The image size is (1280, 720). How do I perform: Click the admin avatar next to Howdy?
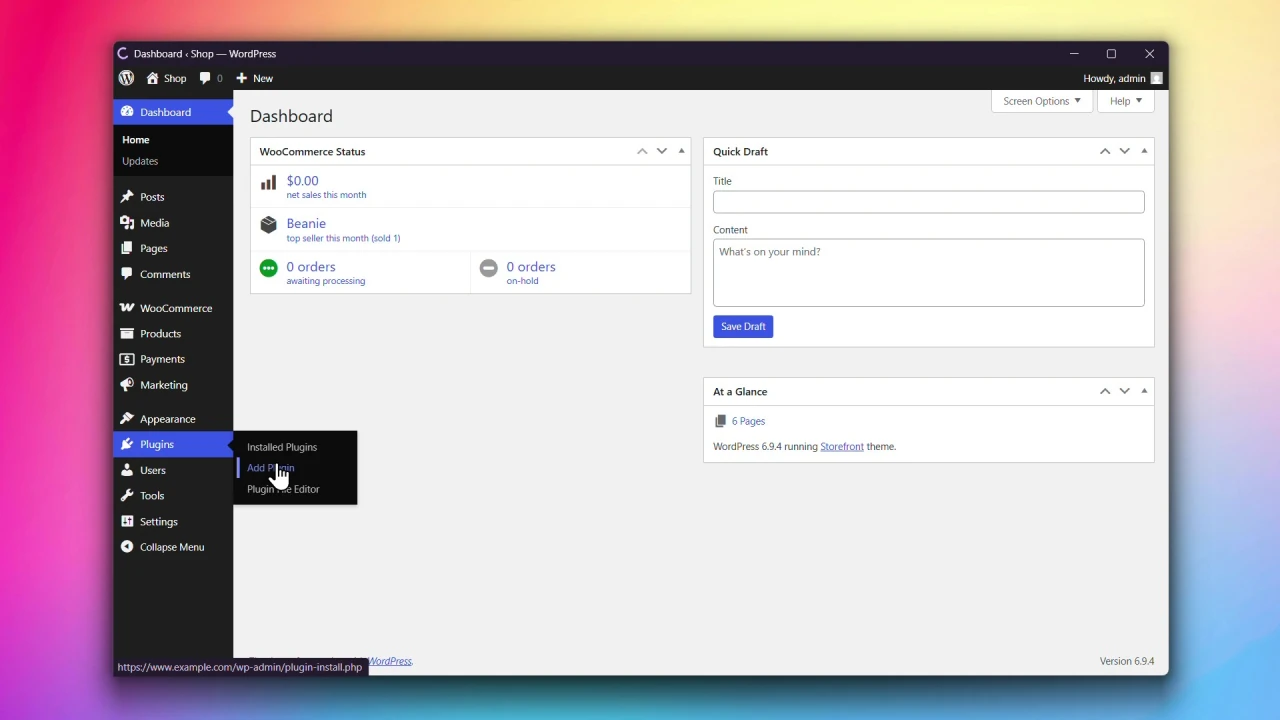[1156, 78]
